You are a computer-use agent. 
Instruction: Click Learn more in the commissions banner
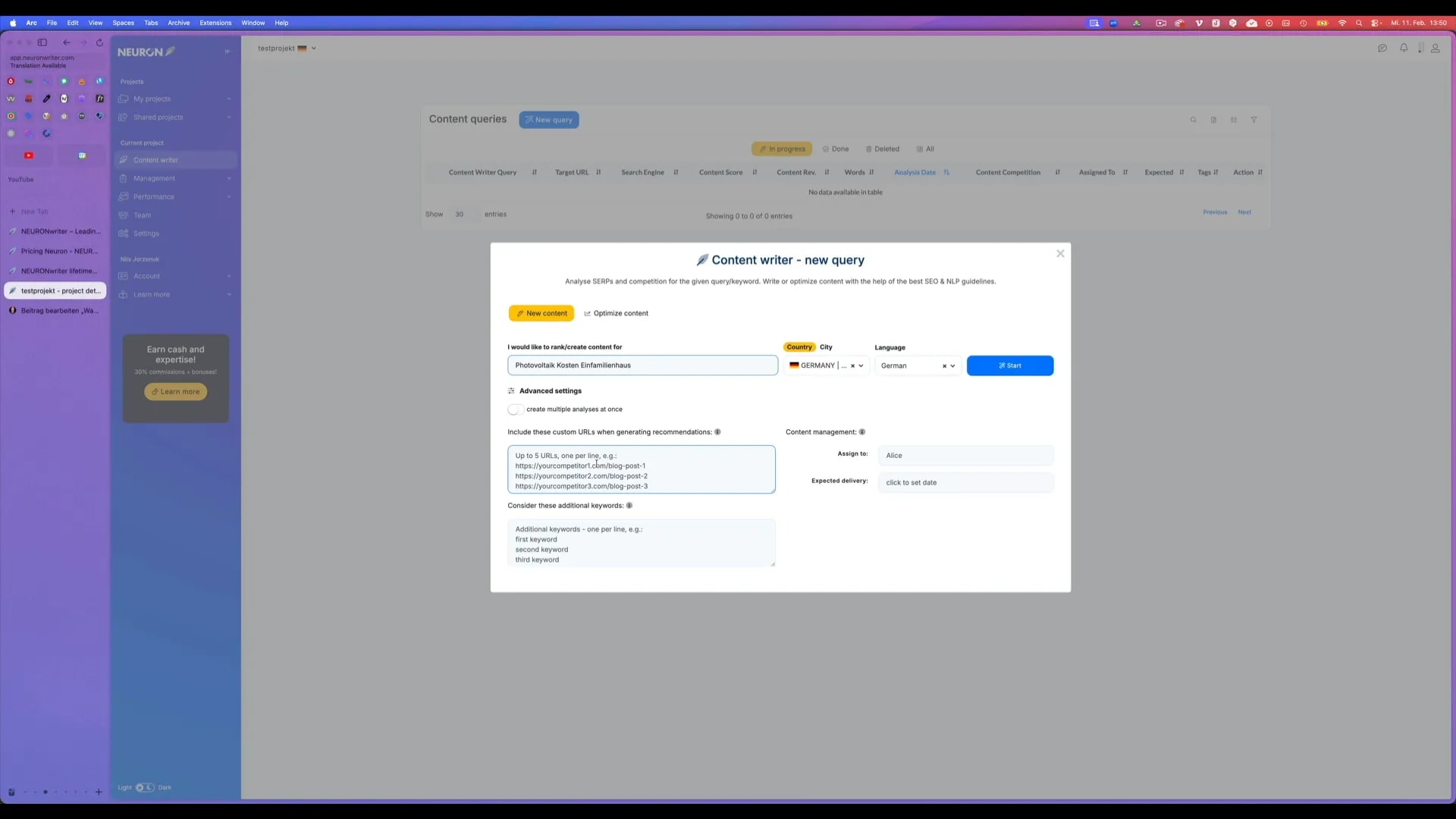click(175, 391)
